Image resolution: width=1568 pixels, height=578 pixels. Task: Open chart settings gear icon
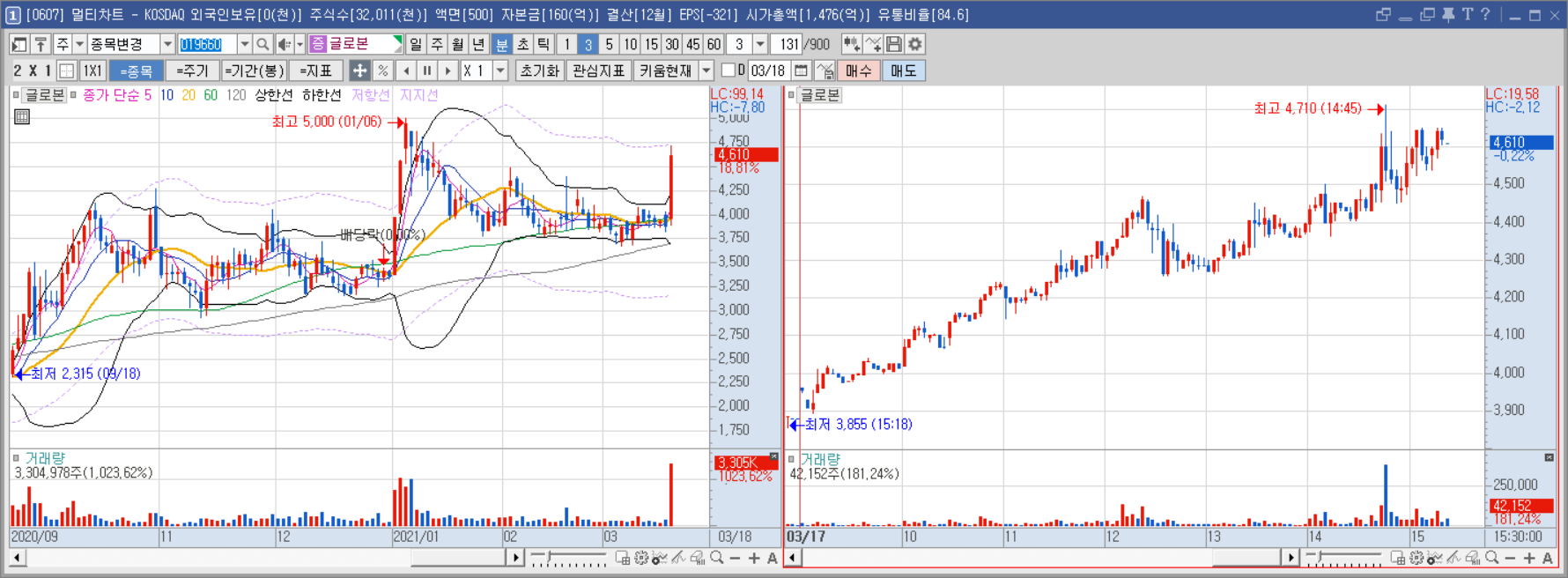tap(915, 44)
